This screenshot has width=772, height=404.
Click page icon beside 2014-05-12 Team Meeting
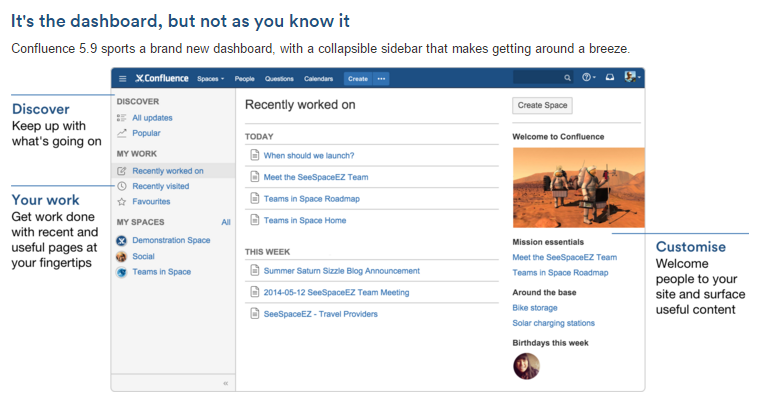(x=255, y=292)
